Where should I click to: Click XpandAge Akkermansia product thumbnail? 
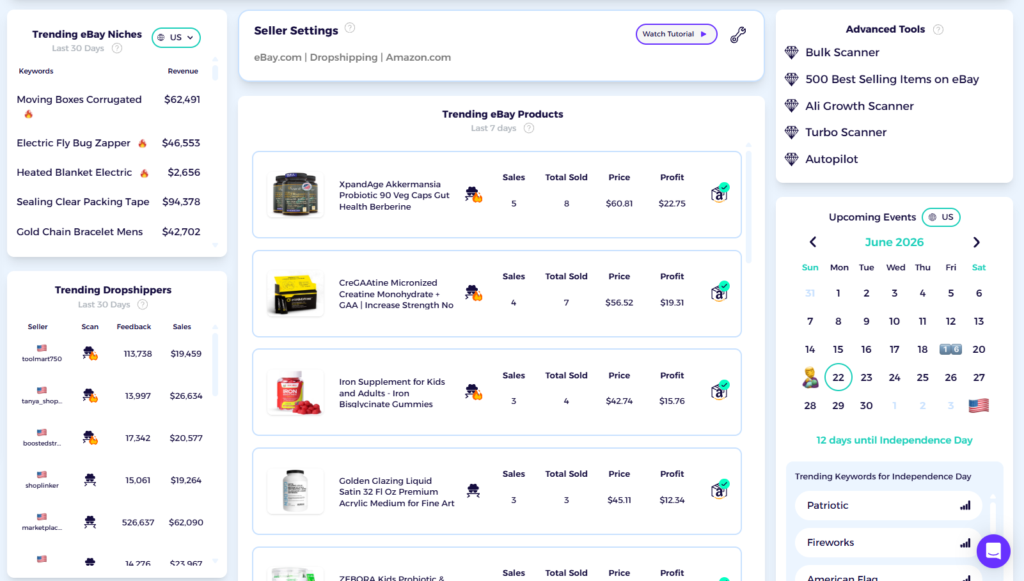click(x=295, y=195)
